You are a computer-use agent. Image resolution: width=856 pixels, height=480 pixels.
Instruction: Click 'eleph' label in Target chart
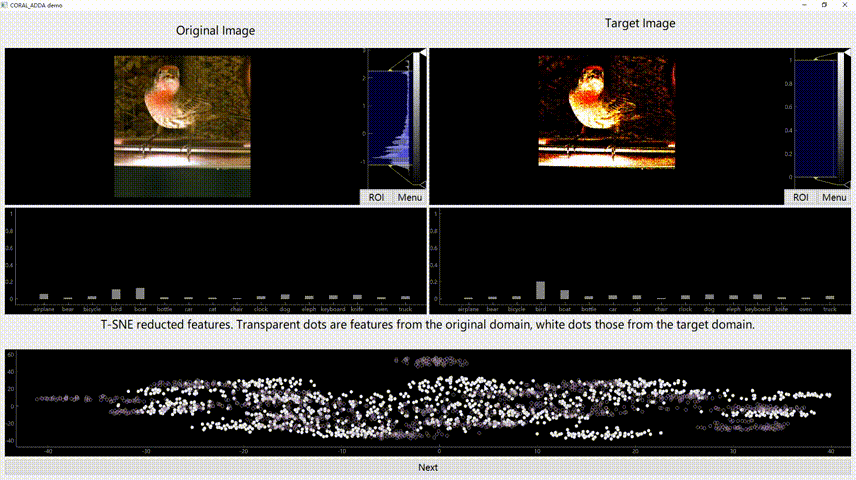[x=733, y=309]
